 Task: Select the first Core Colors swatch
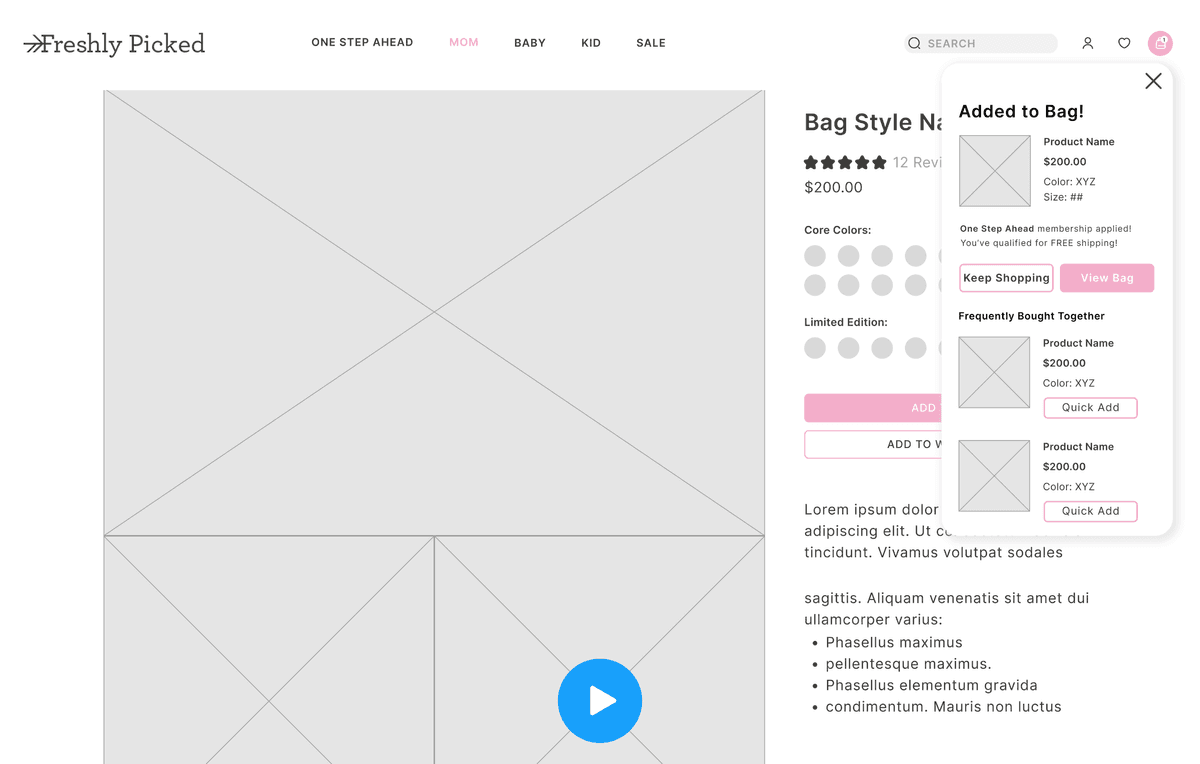tap(815, 256)
